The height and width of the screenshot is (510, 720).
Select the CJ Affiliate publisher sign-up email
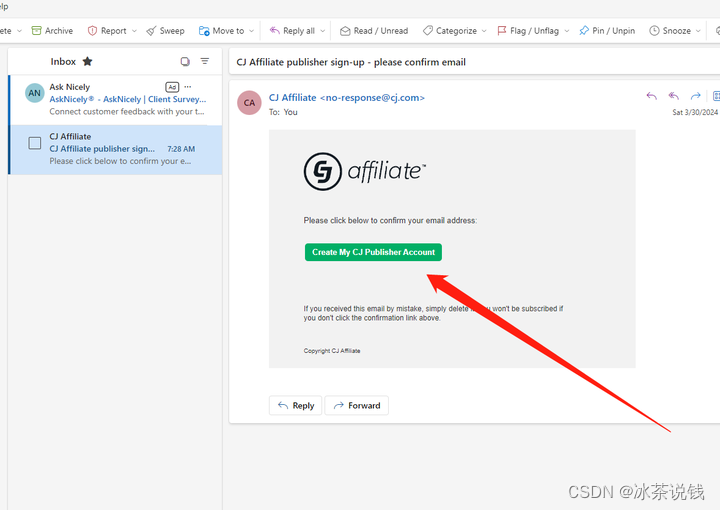pos(116,150)
